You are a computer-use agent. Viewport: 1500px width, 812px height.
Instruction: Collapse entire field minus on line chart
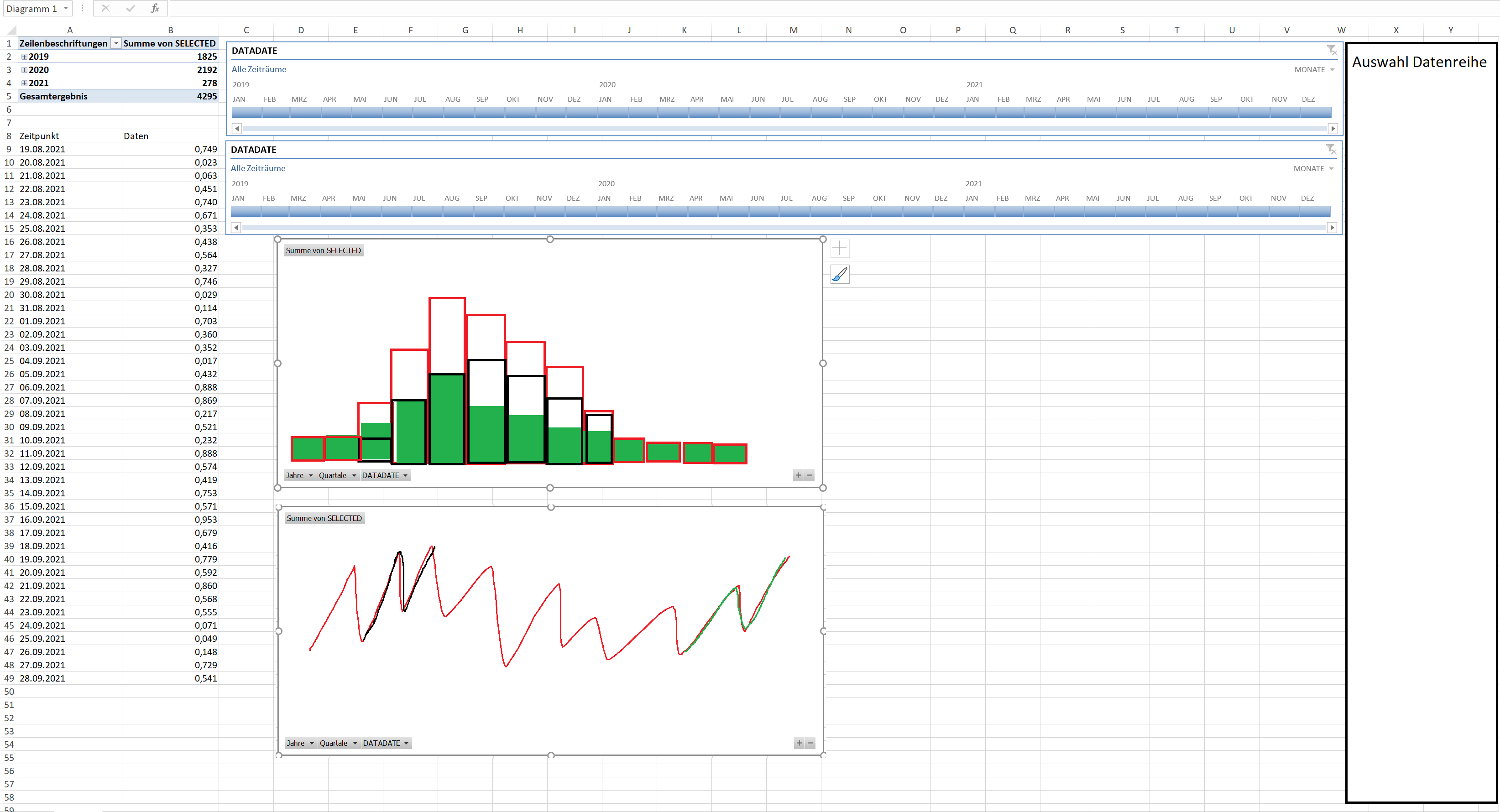point(810,743)
